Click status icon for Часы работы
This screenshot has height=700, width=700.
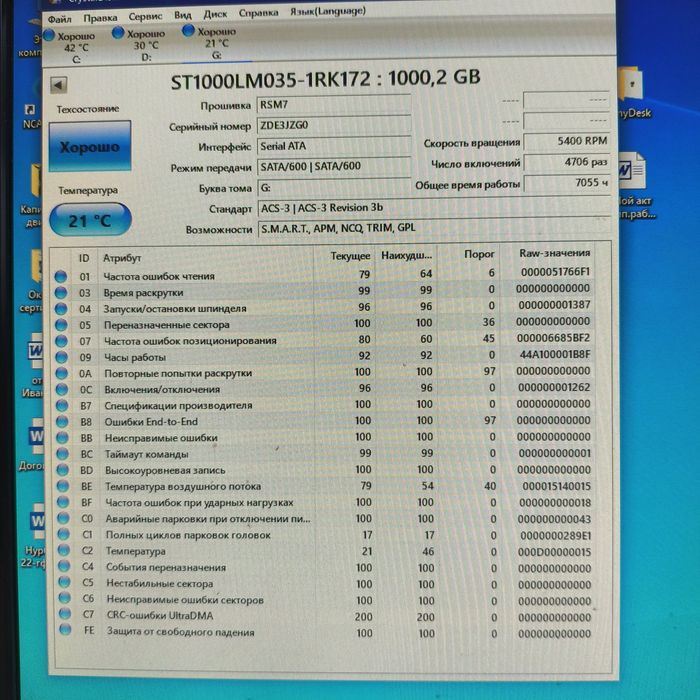tap(62, 357)
